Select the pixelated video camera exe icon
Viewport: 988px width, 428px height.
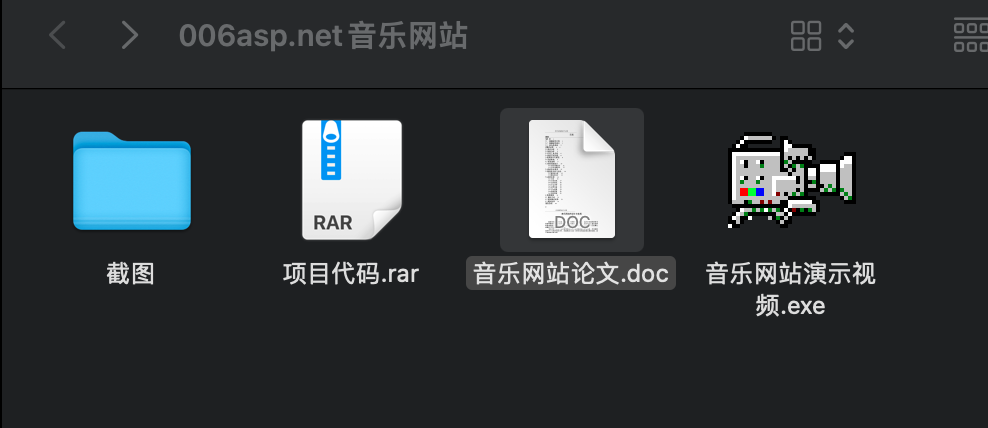point(791,180)
